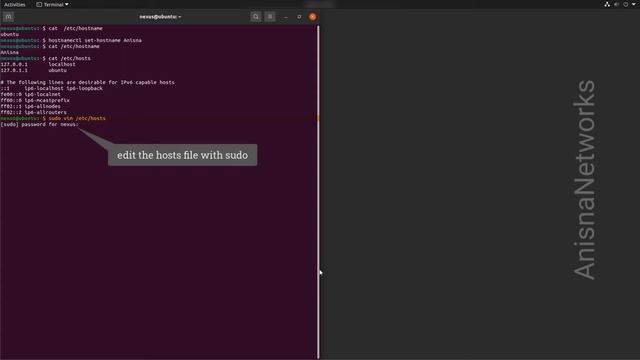The image size is (640, 360).
Task: Click the 'fe00::0 ip6-localnet' line
Action: click(x=30, y=94)
